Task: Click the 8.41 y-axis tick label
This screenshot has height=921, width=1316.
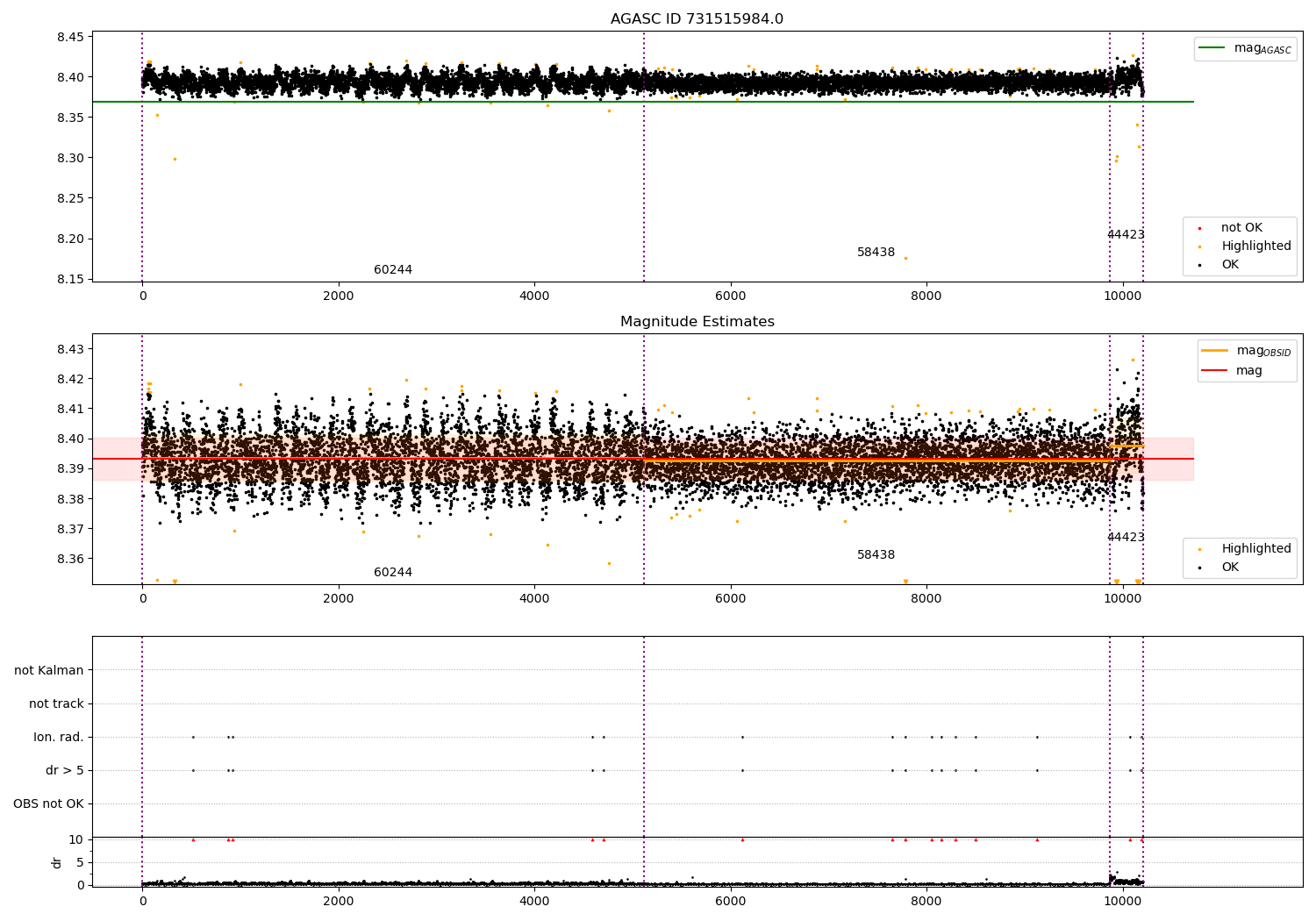Action: pos(70,409)
